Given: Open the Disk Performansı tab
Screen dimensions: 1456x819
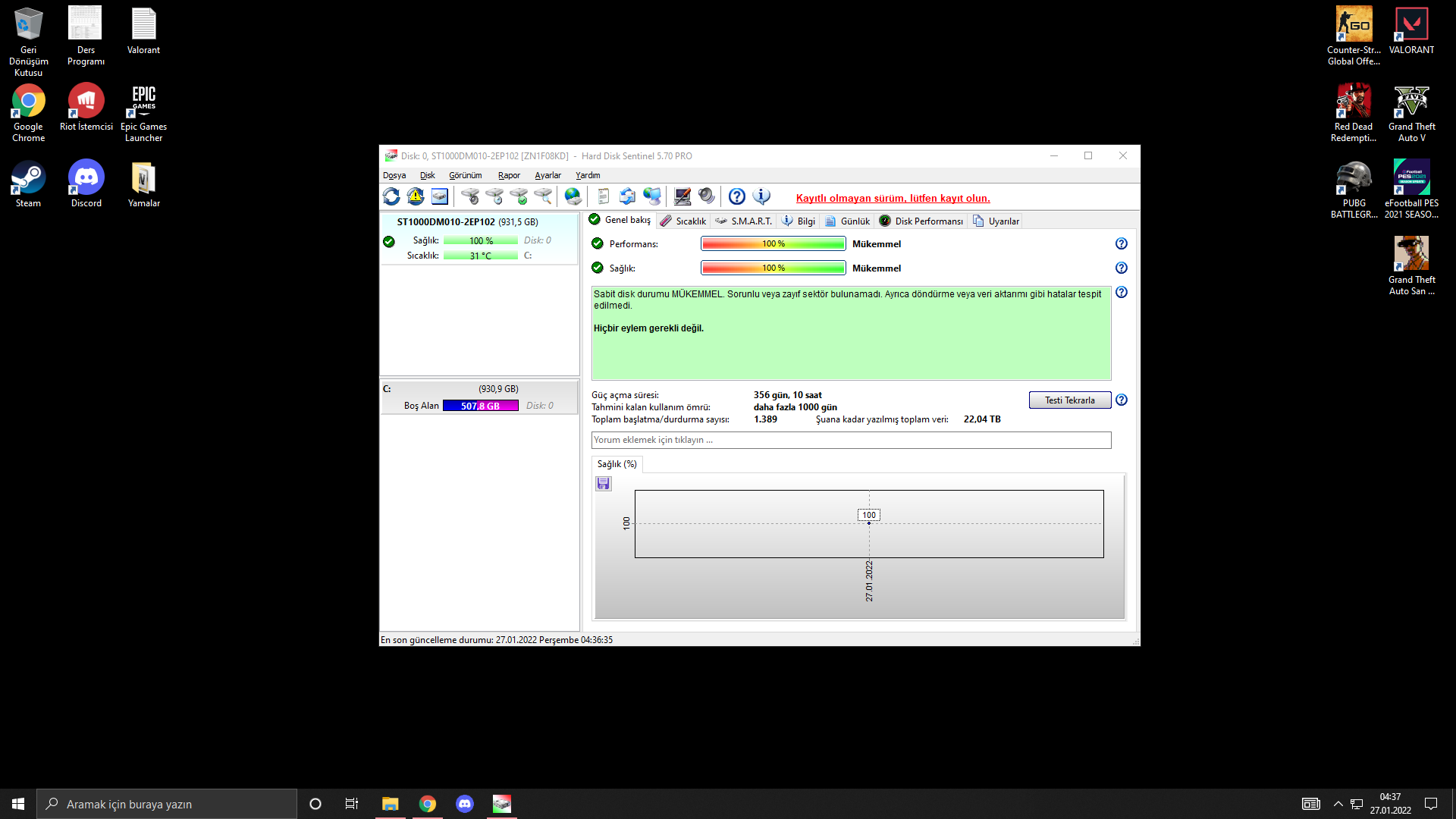Looking at the screenshot, I should 921,221.
